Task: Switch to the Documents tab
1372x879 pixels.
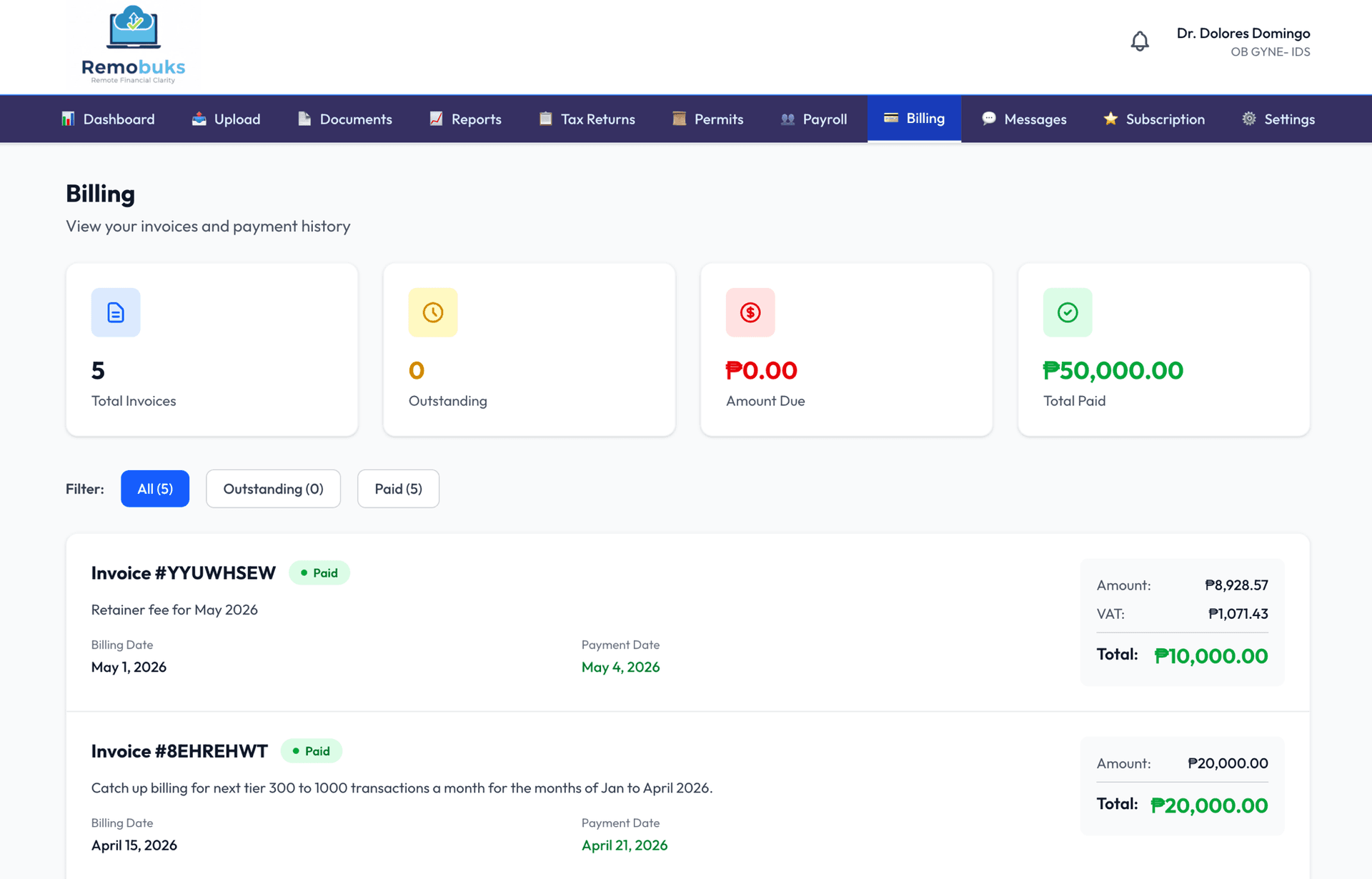Action: point(344,119)
